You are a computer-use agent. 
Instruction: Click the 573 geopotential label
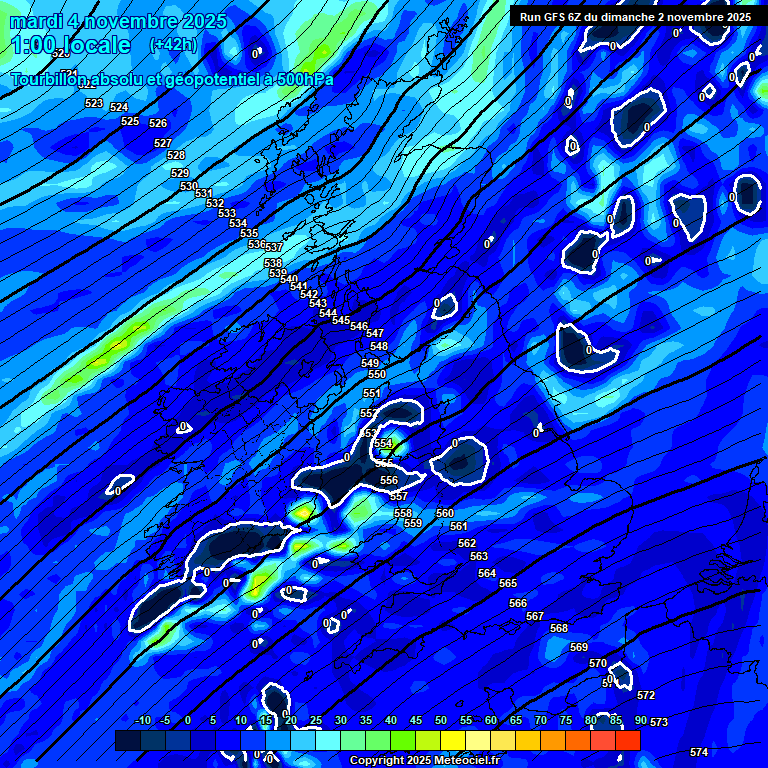coord(659,722)
